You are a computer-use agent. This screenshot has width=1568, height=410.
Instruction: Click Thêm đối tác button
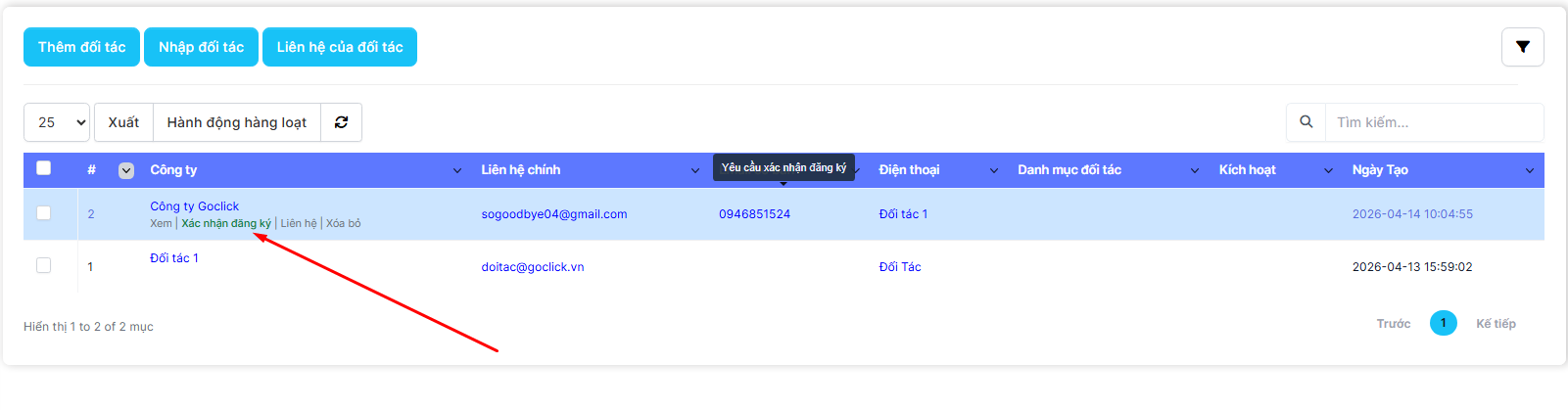point(82,47)
